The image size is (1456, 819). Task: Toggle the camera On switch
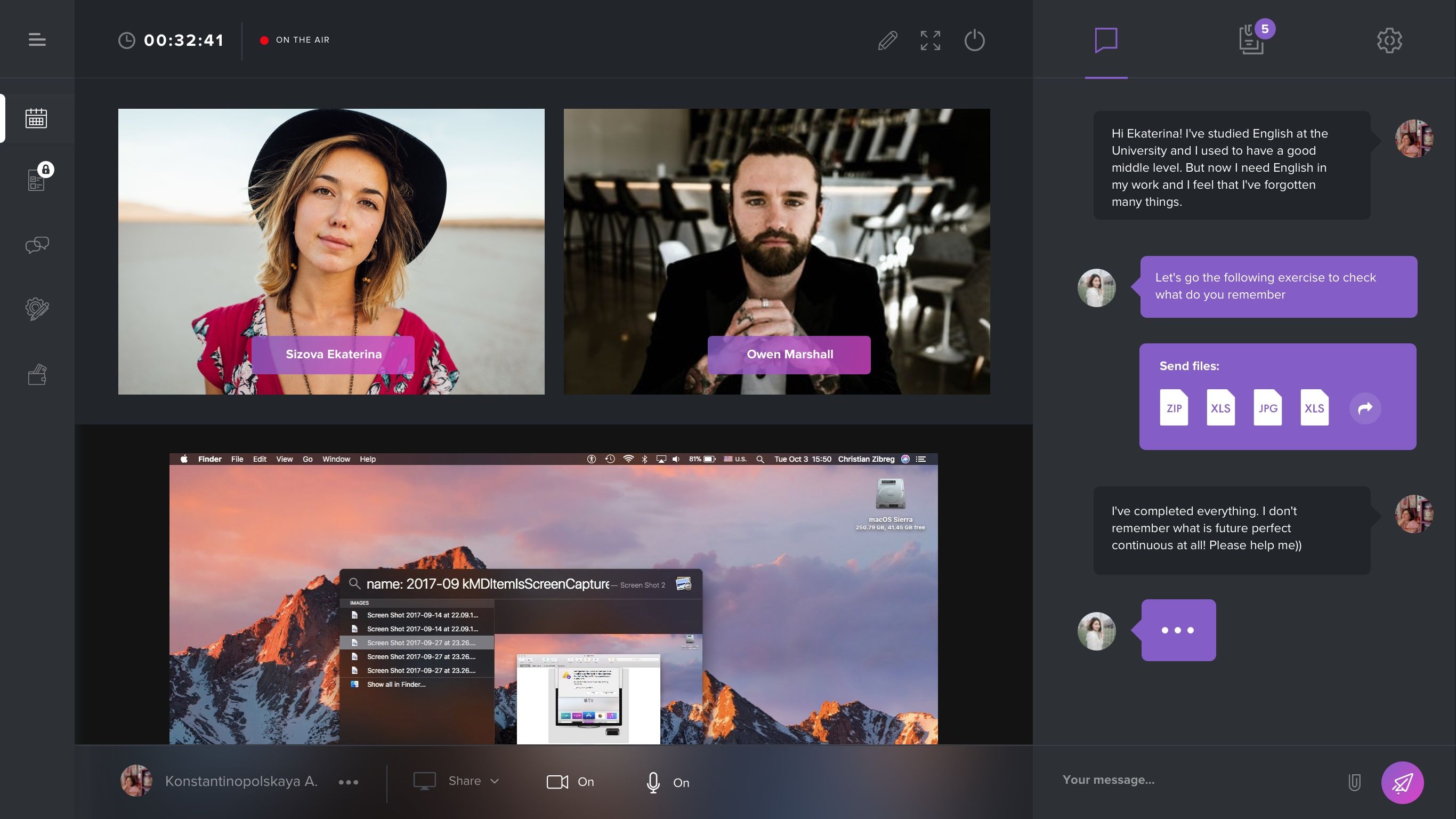[x=570, y=782]
